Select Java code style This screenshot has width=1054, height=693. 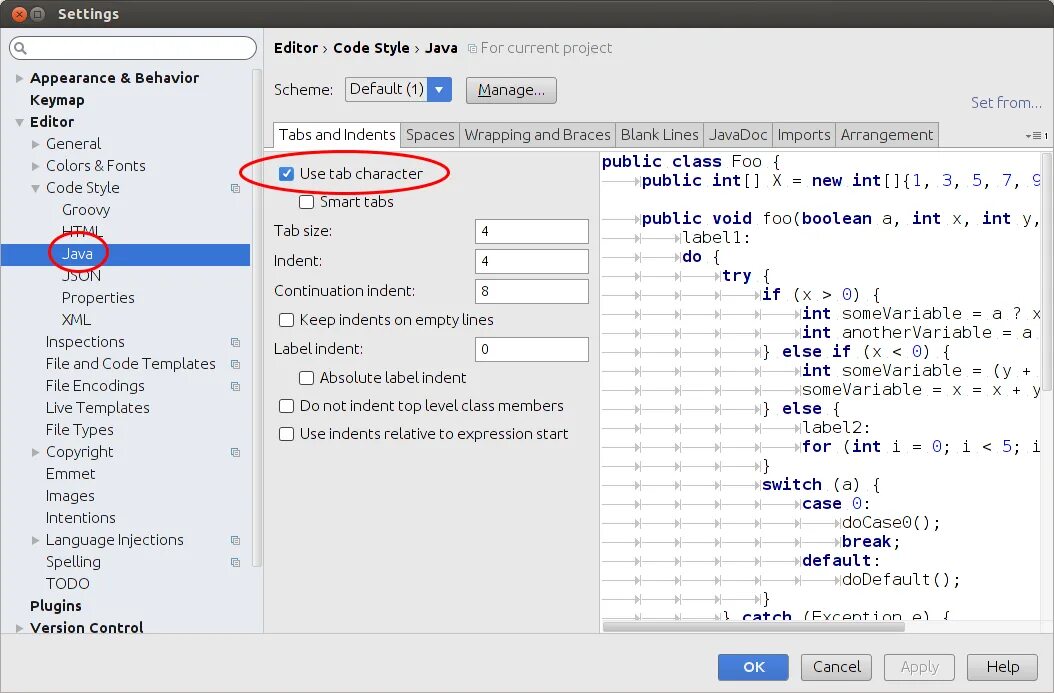point(77,254)
